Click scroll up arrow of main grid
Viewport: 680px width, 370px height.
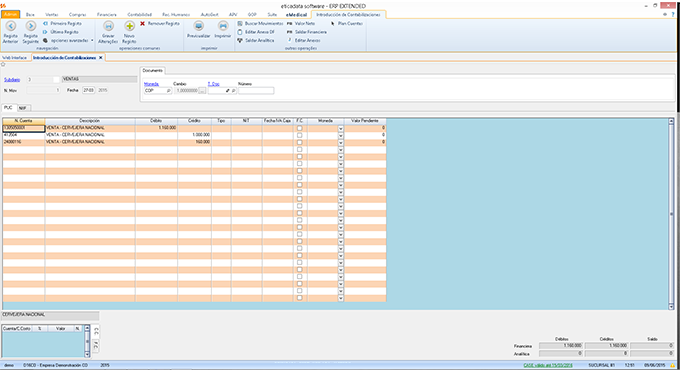[x=671, y=121]
